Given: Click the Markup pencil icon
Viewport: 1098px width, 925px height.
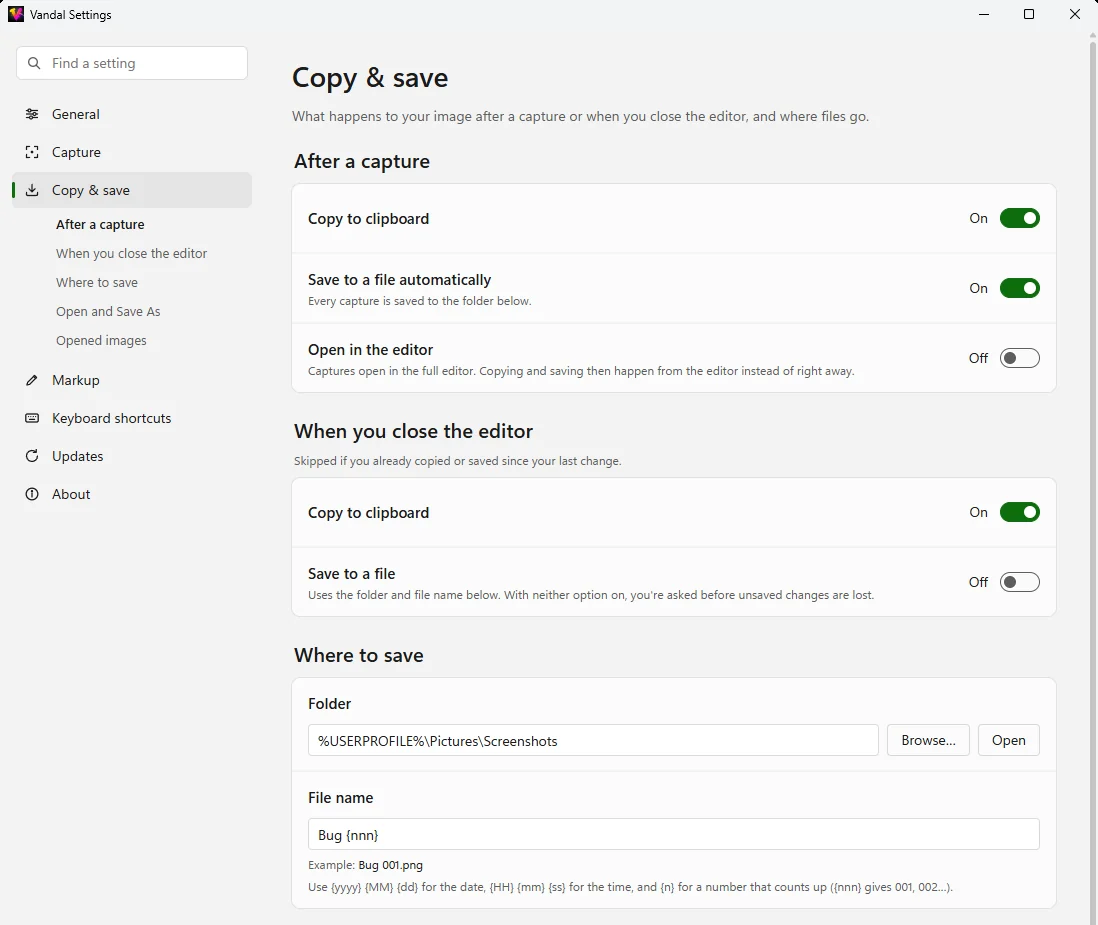Looking at the screenshot, I should tap(32, 380).
